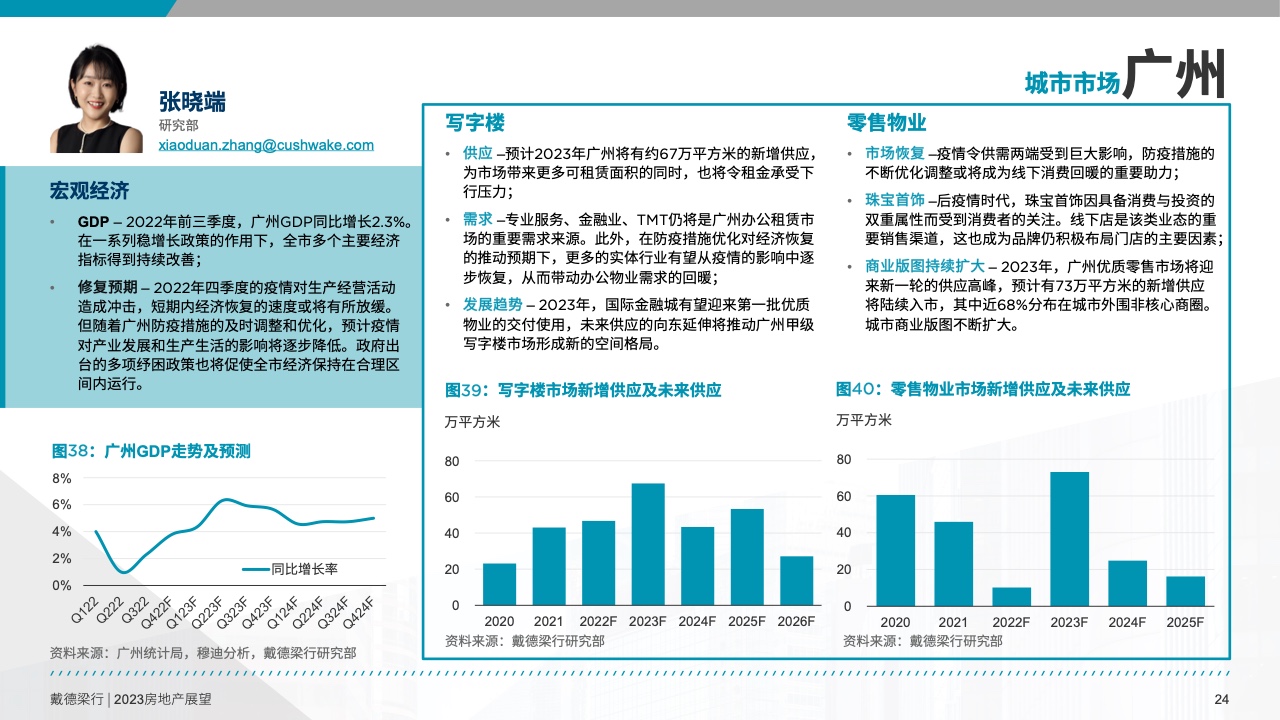The image size is (1280, 720).
Task: Select the 研究部 department label
Action: pos(179,126)
